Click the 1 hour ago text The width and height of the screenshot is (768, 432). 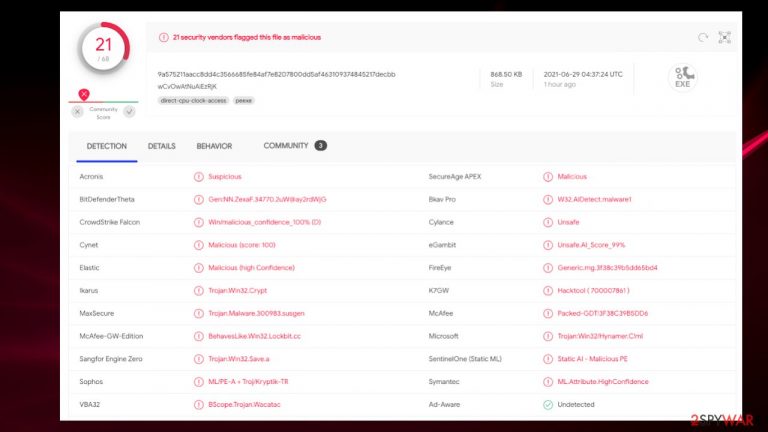[x=559, y=85]
